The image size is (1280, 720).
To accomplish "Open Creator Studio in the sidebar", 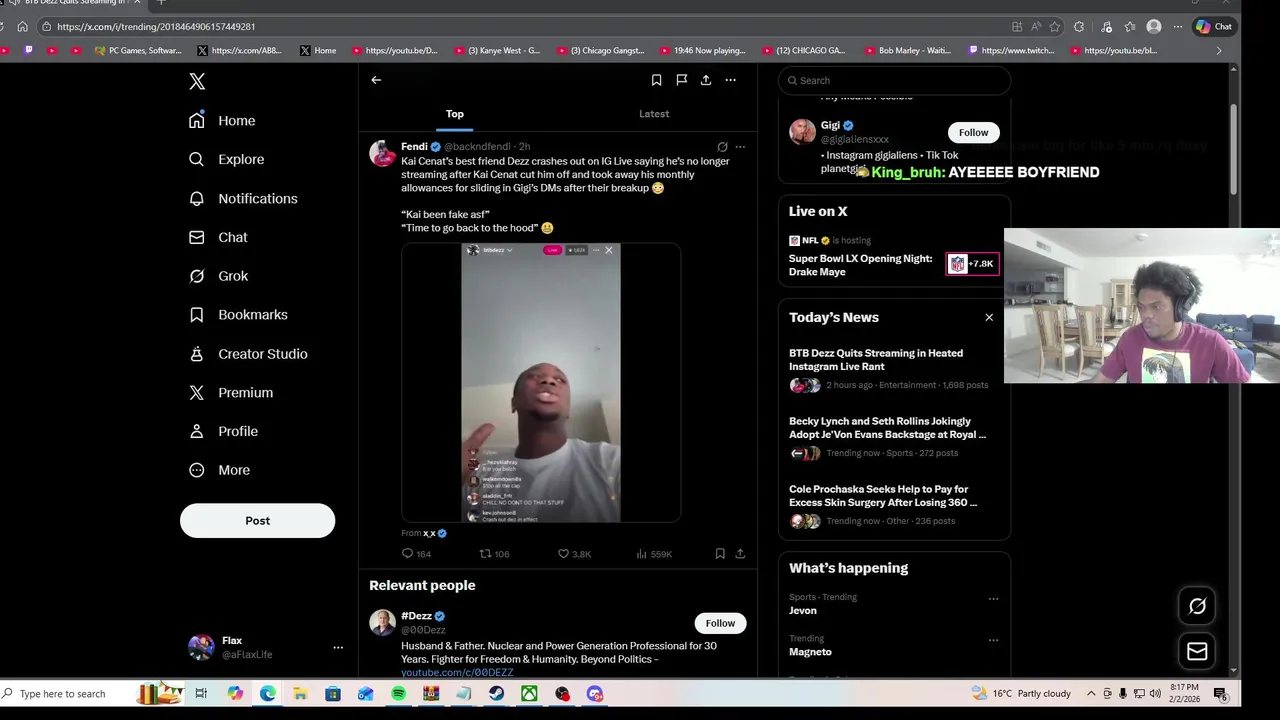I will pyautogui.click(x=248, y=354).
